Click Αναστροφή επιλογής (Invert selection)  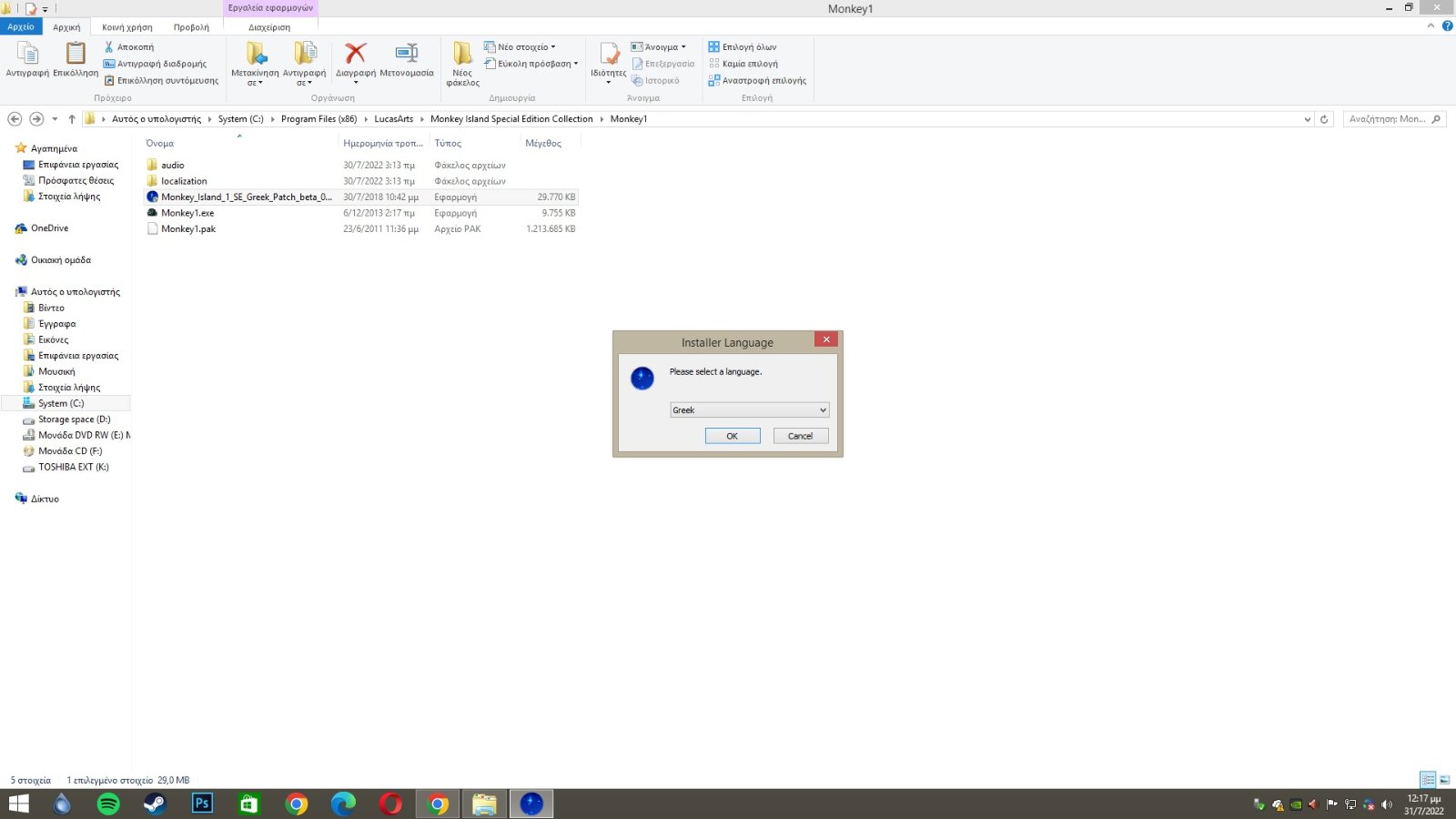tap(757, 80)
